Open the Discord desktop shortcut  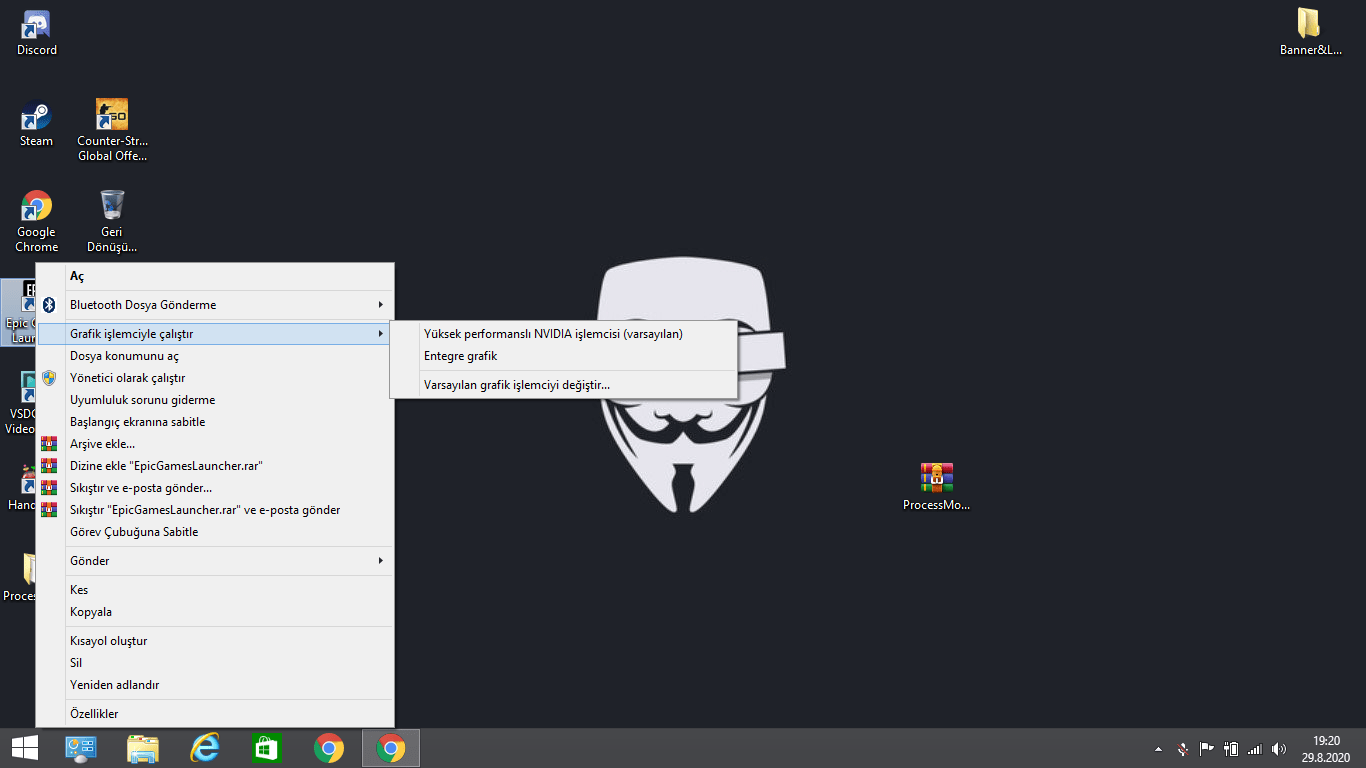click(37, 33)
